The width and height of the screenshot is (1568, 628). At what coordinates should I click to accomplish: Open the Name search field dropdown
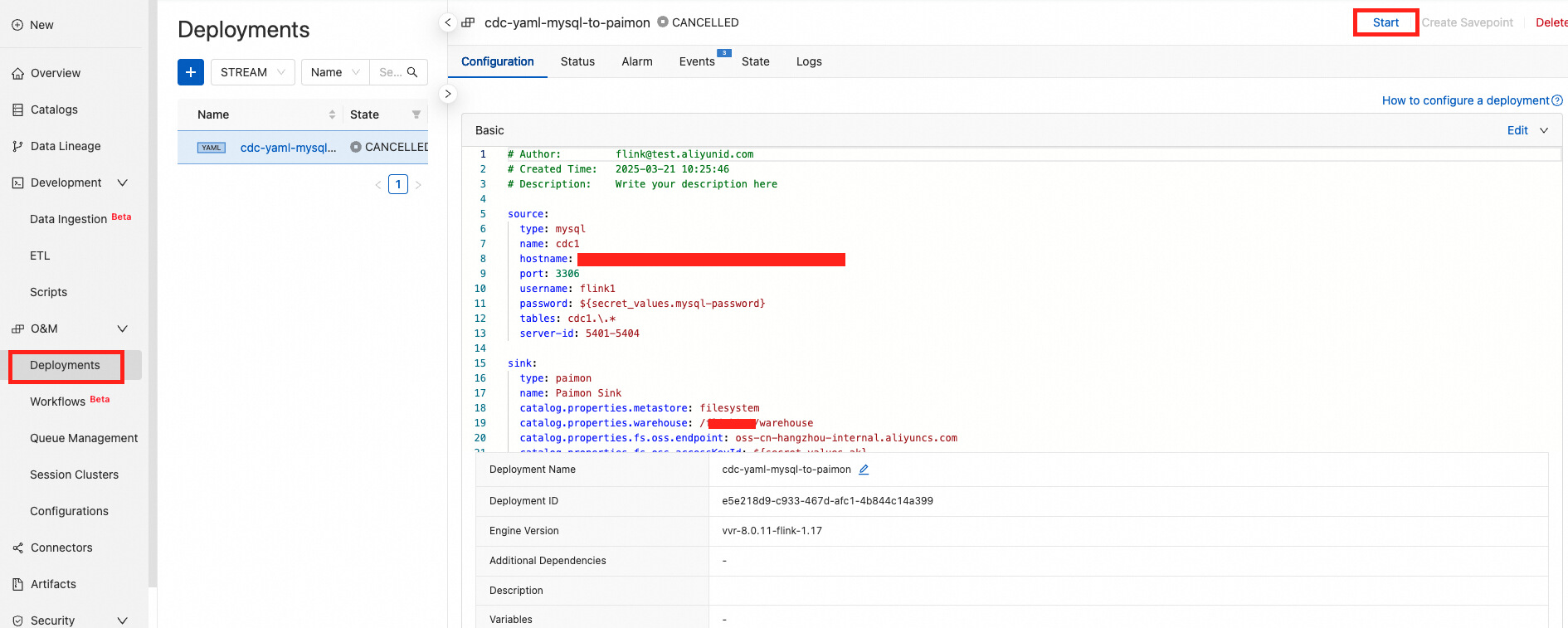tap(334, 72)
